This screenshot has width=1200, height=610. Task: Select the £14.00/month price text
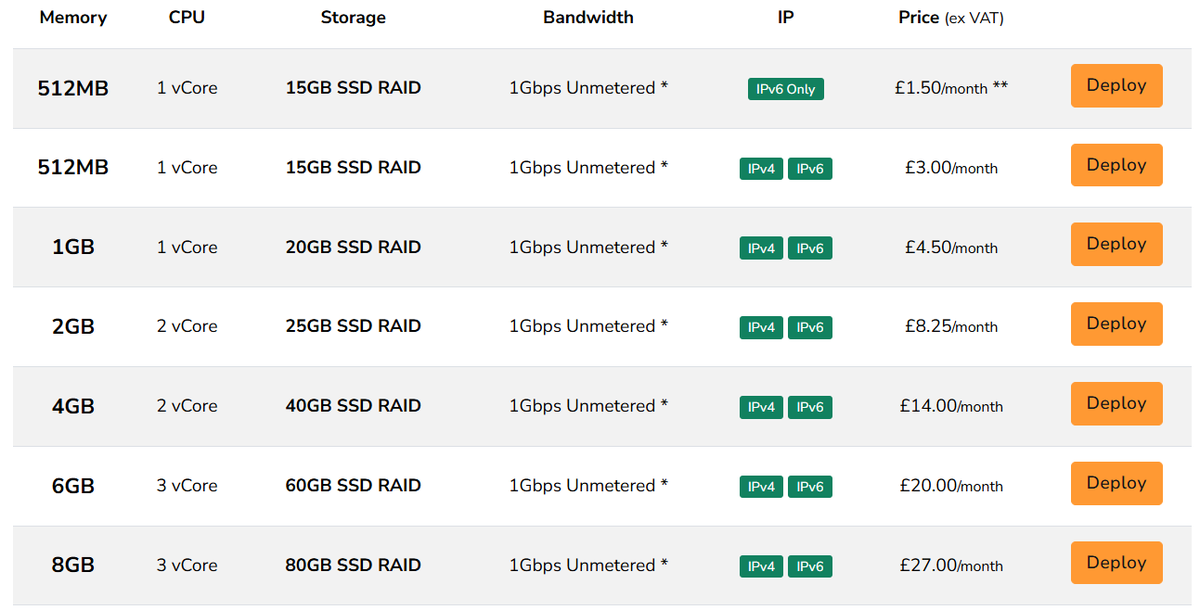pos(951,406)
